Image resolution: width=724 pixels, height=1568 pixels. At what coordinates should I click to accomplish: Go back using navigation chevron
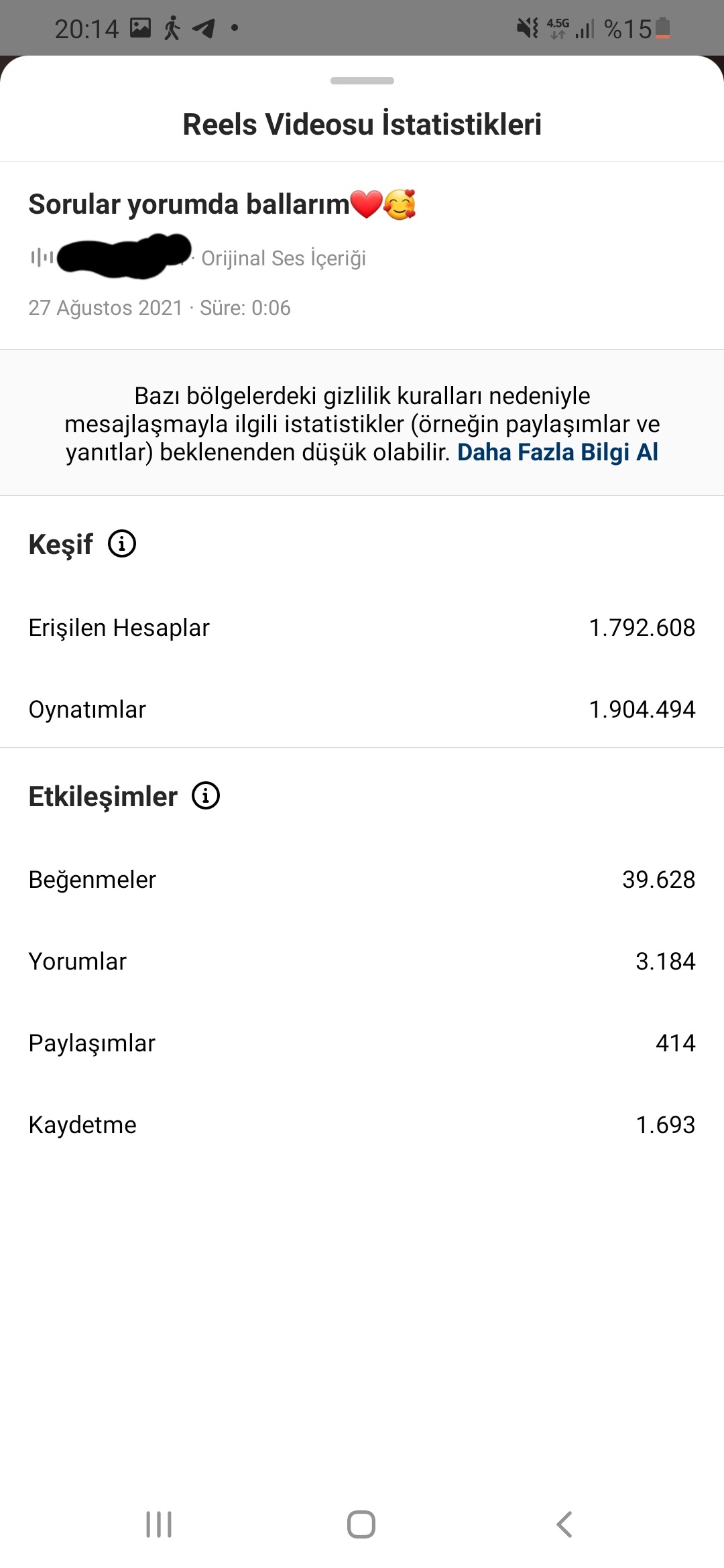(x=564, y=1524)
